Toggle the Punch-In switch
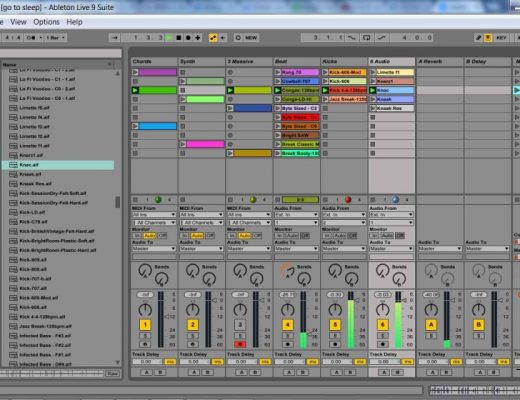This screenshot has width=520, height=400. tap(352, 38)
